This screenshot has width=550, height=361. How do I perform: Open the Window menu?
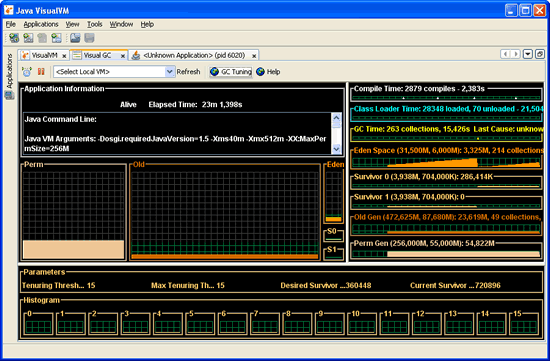121,24
